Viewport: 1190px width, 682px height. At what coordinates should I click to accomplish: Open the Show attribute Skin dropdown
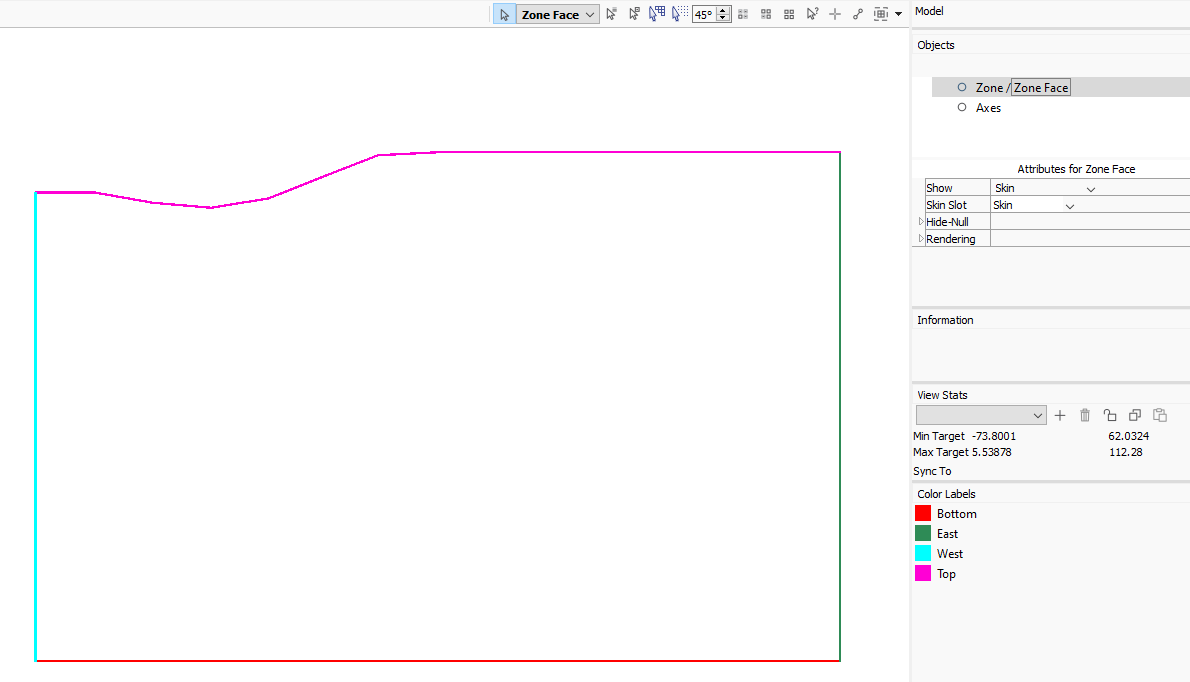(x=1091, y=189)
